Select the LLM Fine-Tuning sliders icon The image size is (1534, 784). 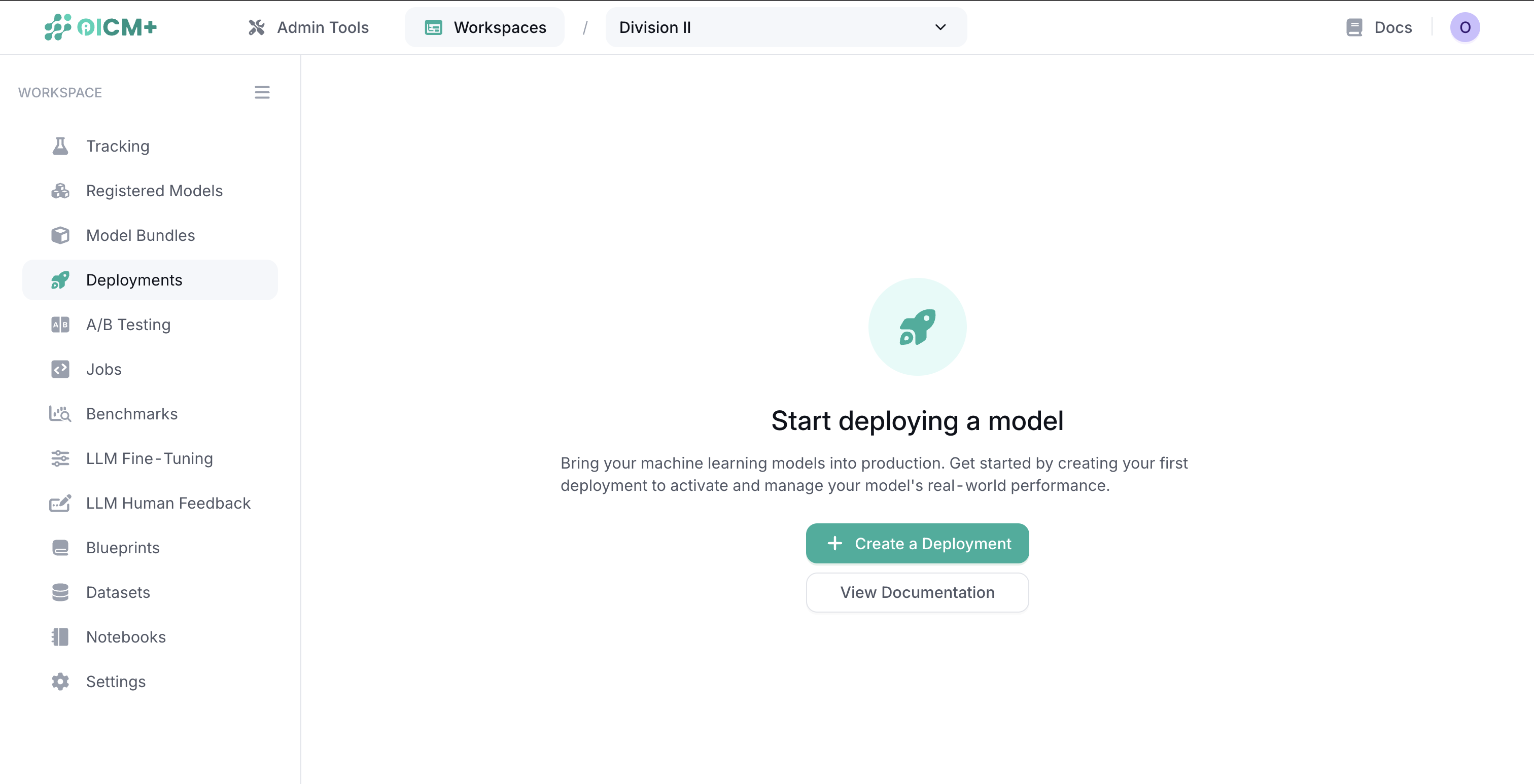pos(59,458)
